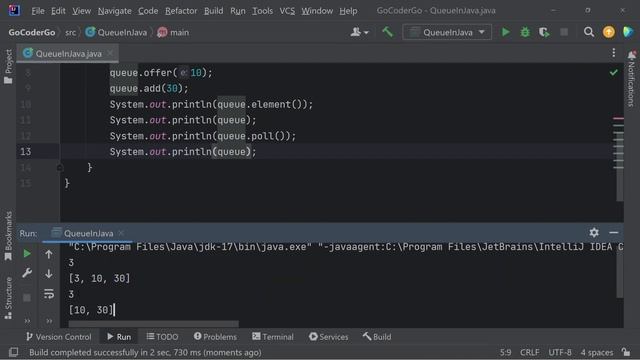The width and height of the screenshot is (640, 360).
Task: Run with Coverage shield icon
Action: point(544,32)
